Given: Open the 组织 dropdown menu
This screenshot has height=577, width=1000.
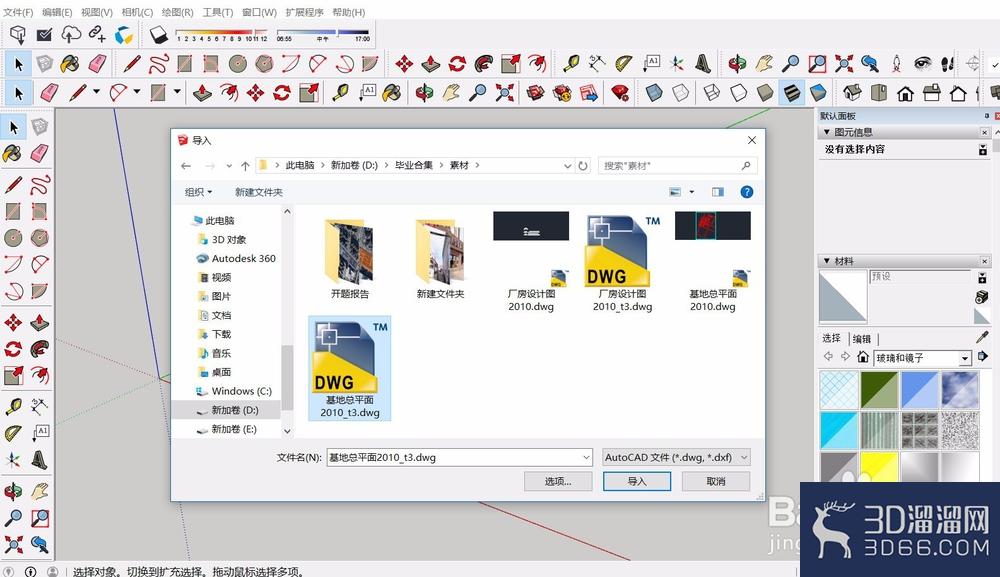Looking at the screenshot, I should 198,192.
